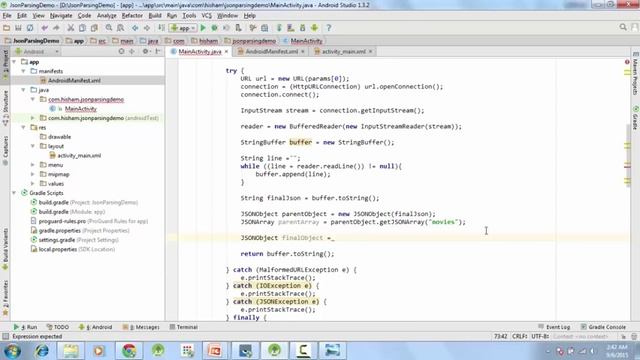Click the Copy toolbar icon

click(x=82, y=28)
